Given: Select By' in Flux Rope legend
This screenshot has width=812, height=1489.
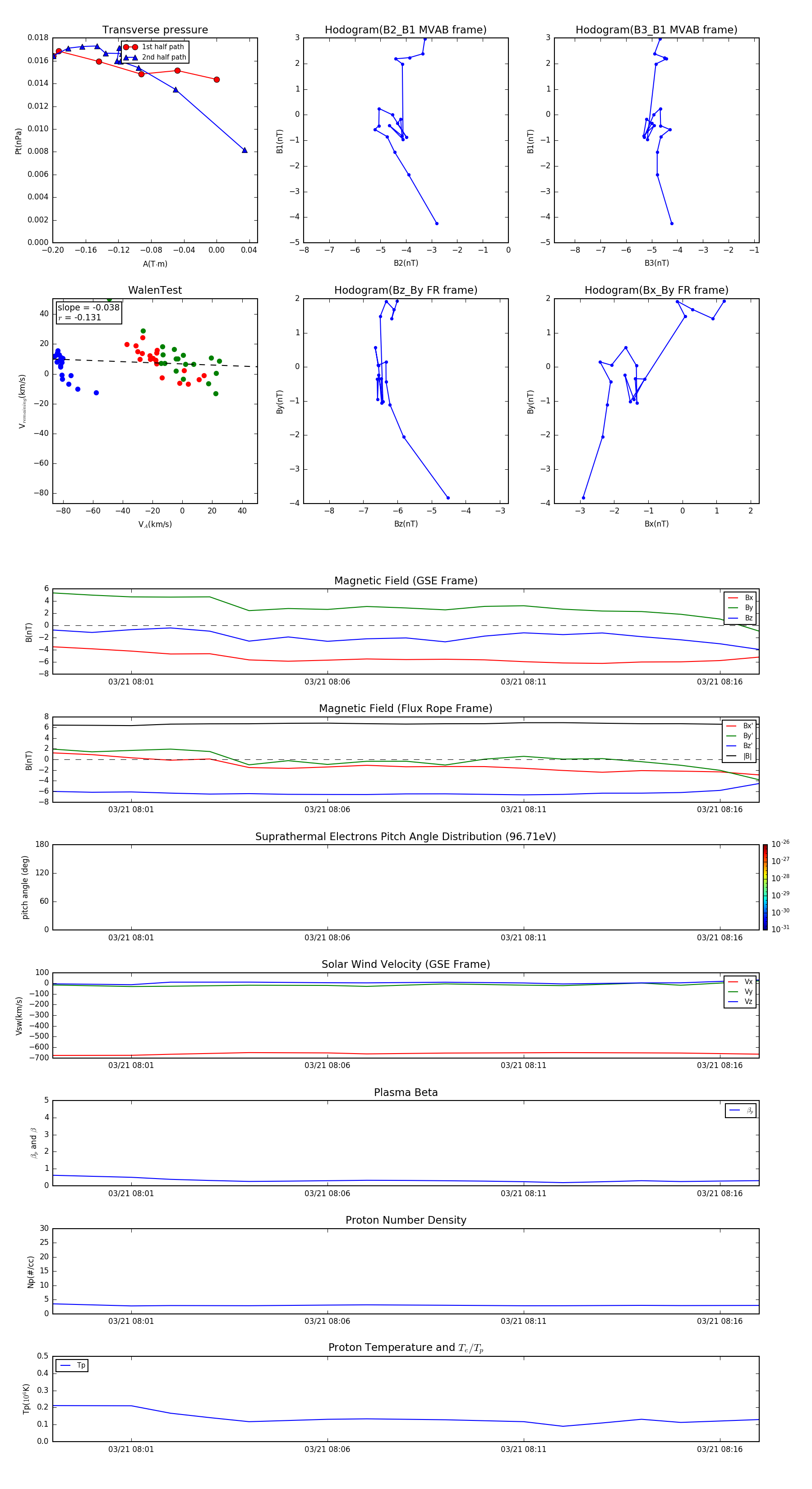Looking at the screenshot, I should click(x=739, y=736).
